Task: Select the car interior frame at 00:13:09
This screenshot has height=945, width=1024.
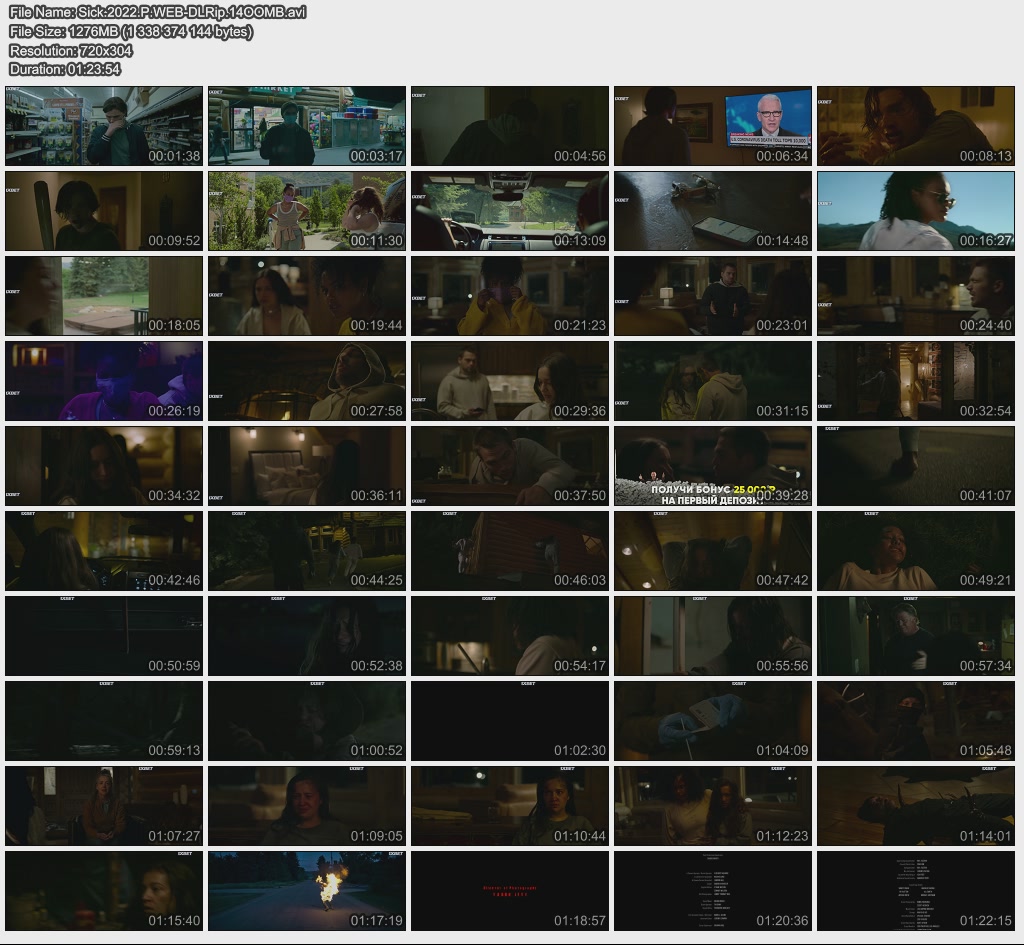Action: [510, 211]
